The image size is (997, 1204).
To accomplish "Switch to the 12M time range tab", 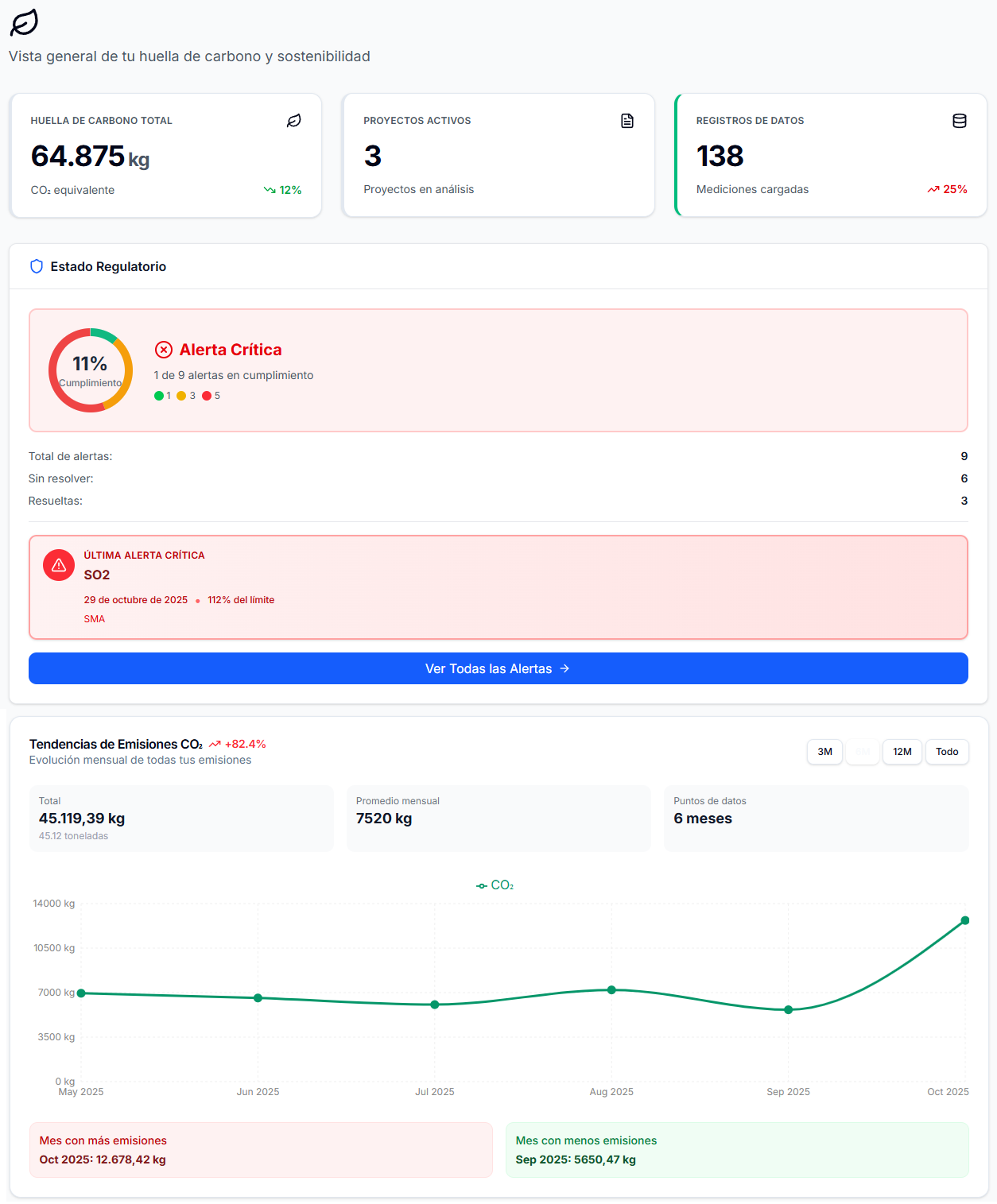I will click(902, 752).
